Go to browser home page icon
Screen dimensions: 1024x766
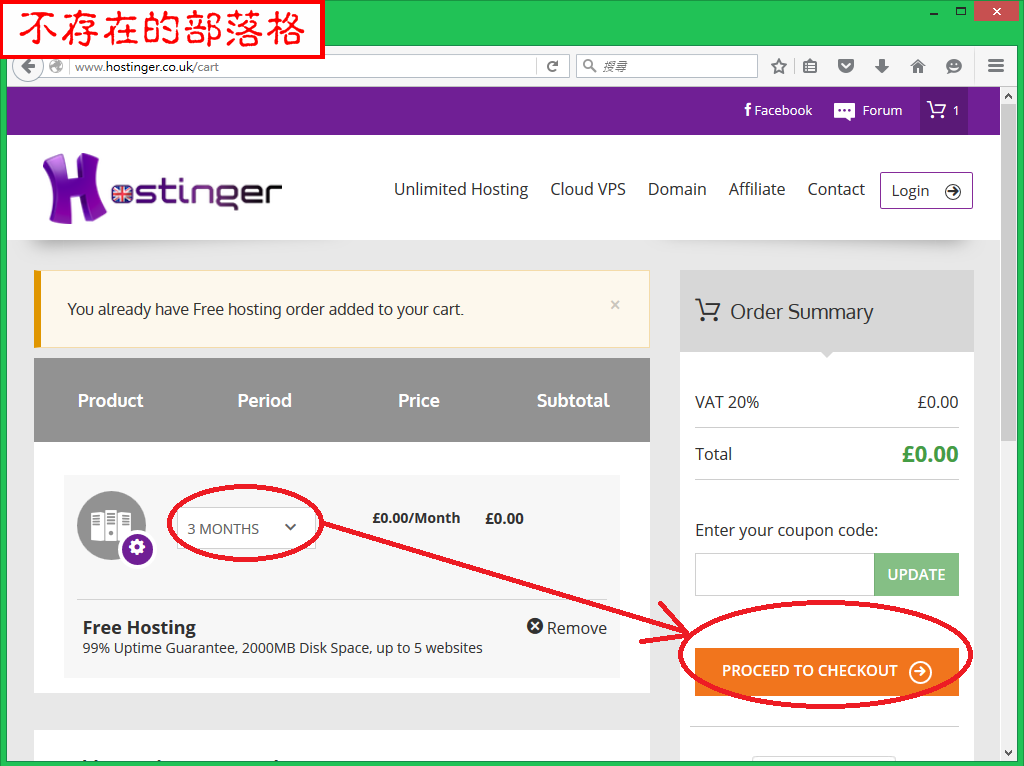[x=918, y=66]
